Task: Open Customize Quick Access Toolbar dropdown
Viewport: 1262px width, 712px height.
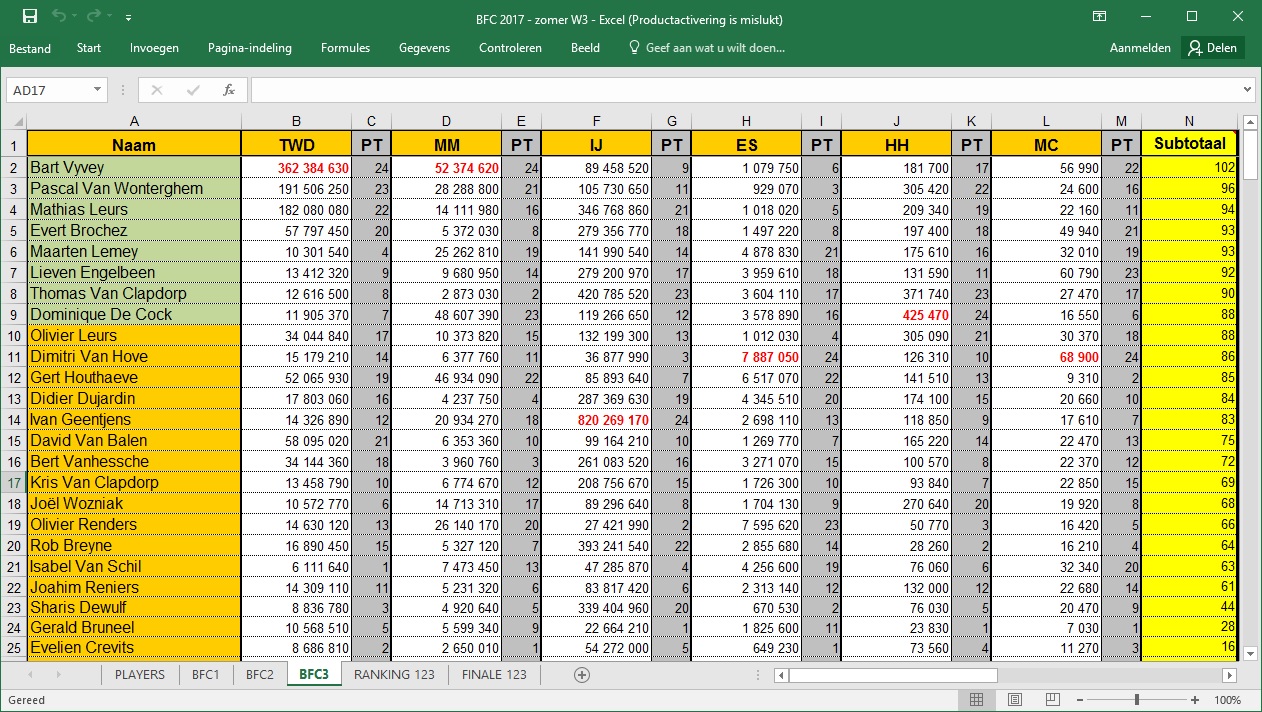Action: [129, 18]
